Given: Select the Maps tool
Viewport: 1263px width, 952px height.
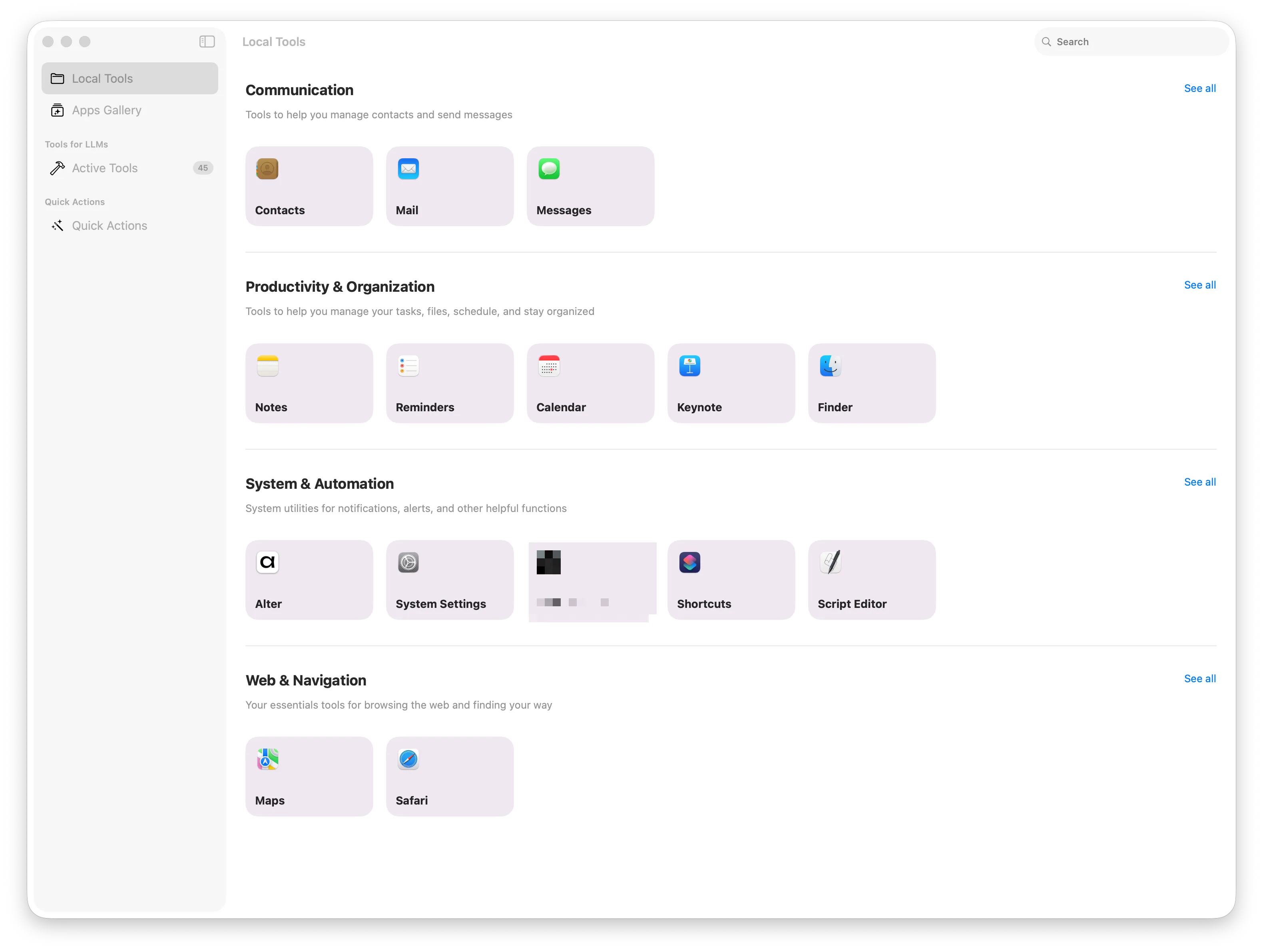Looking at the screenshot, I should pos(309,777).
